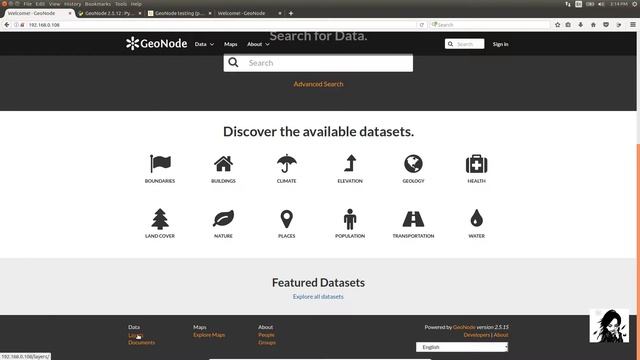This screenshot has width=640, height=360.
Task: Select the Land Cover tree icon
Action: pyautogui.click(x=160, y=219)
